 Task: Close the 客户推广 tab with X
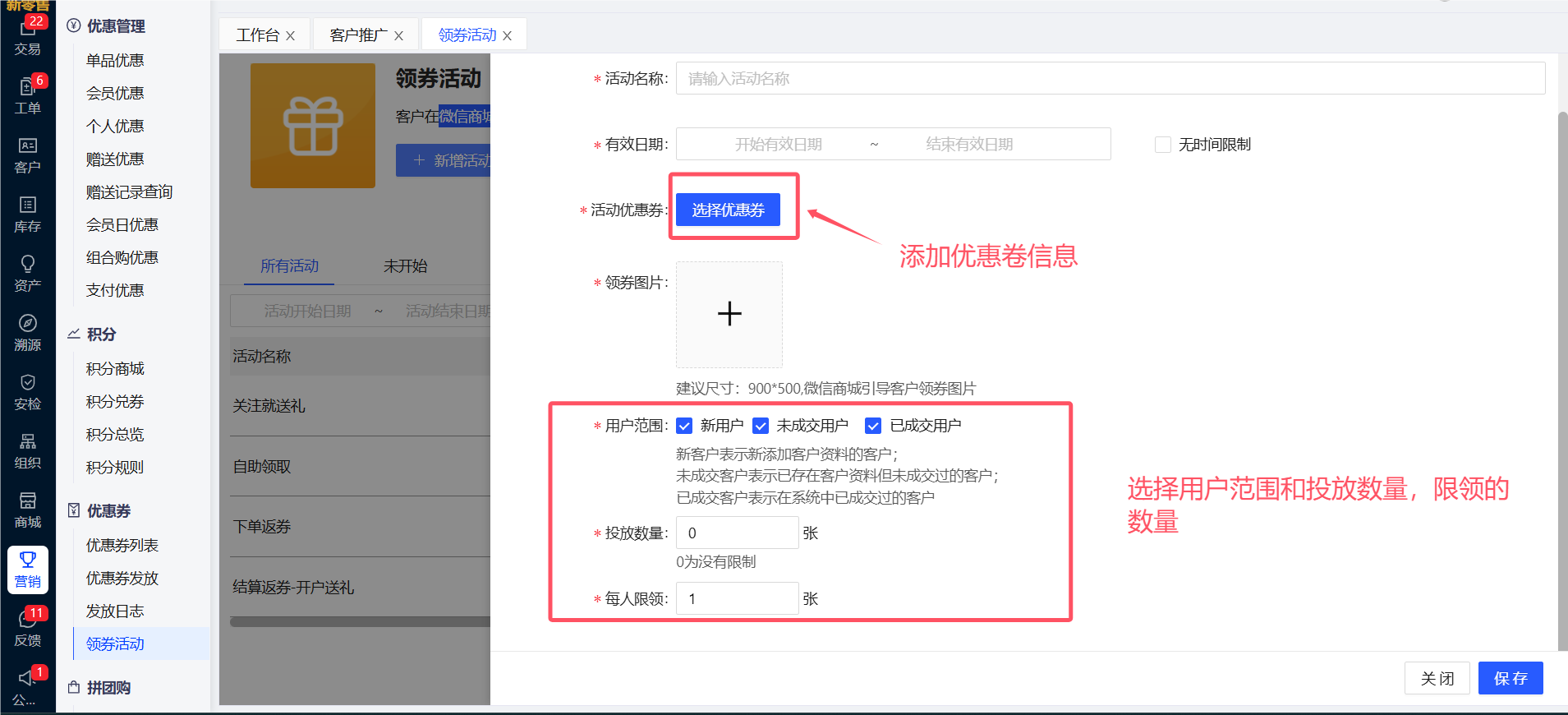(x=398, y=36)
